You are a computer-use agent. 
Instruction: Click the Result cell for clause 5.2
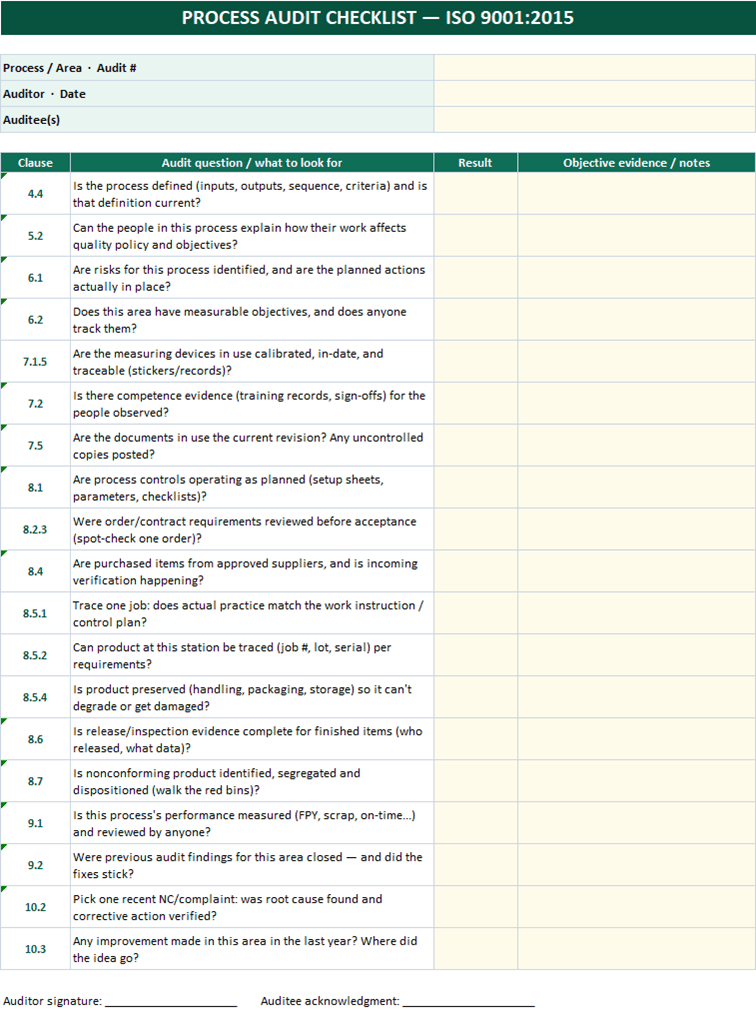click(475, 235)
